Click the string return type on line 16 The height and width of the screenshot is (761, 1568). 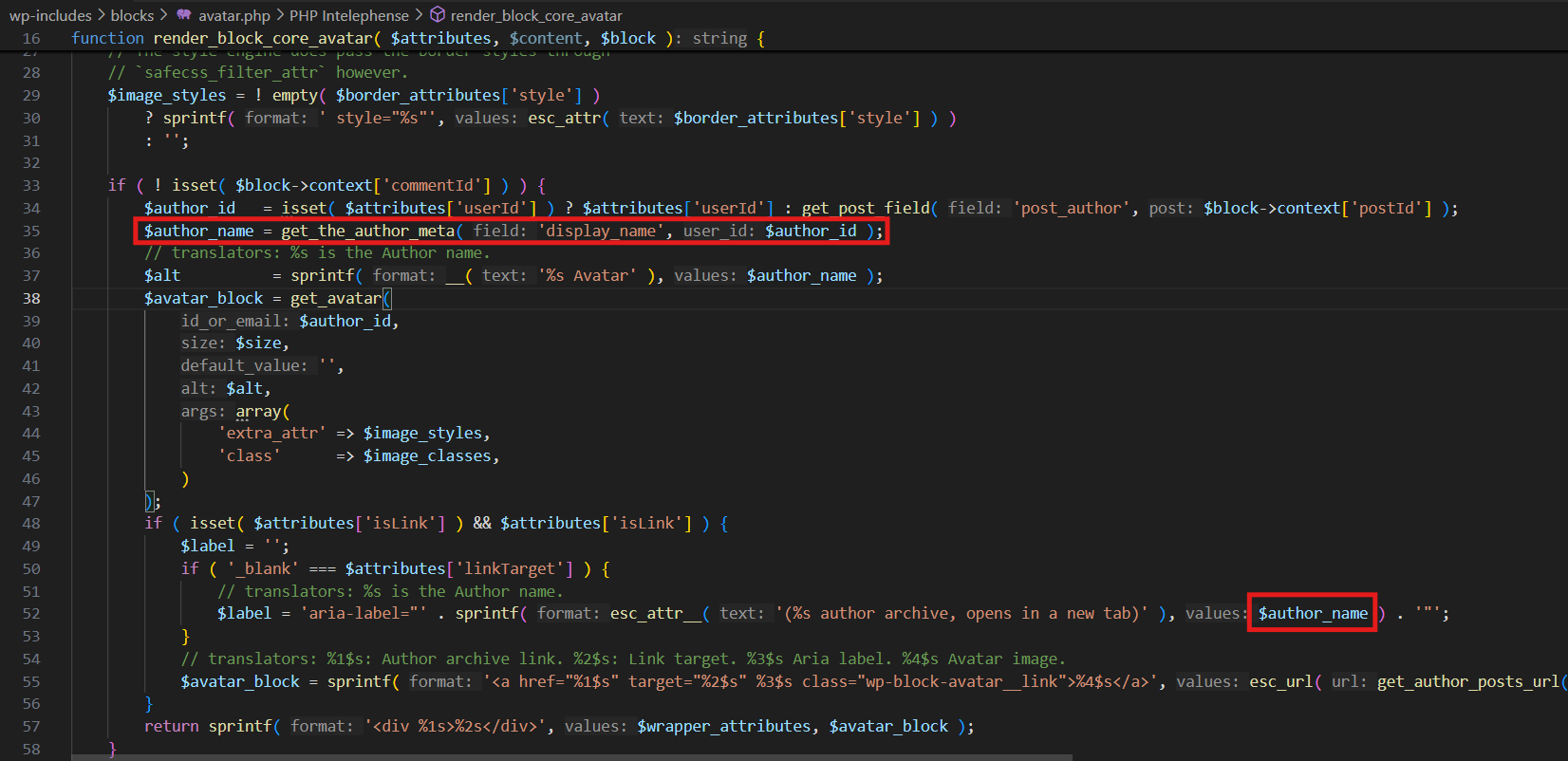tap(719, 38)
